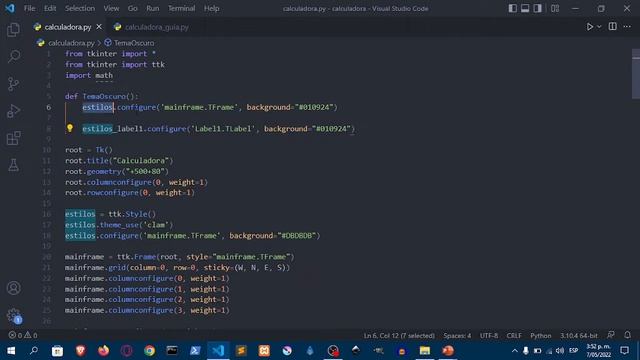Viewport: 640px width, 360px height.
Task: Open Windows taskbar search
Action: point(34,351)
